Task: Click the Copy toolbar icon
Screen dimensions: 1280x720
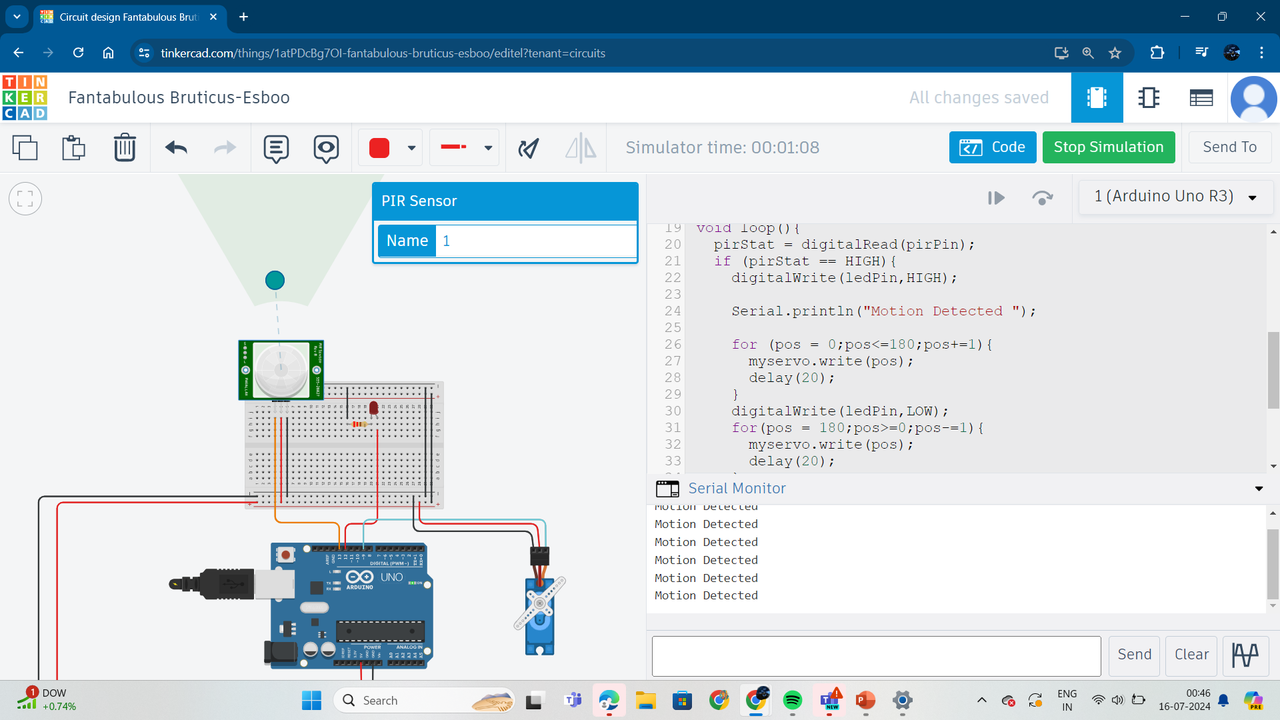Action: [x=25, y=148]
